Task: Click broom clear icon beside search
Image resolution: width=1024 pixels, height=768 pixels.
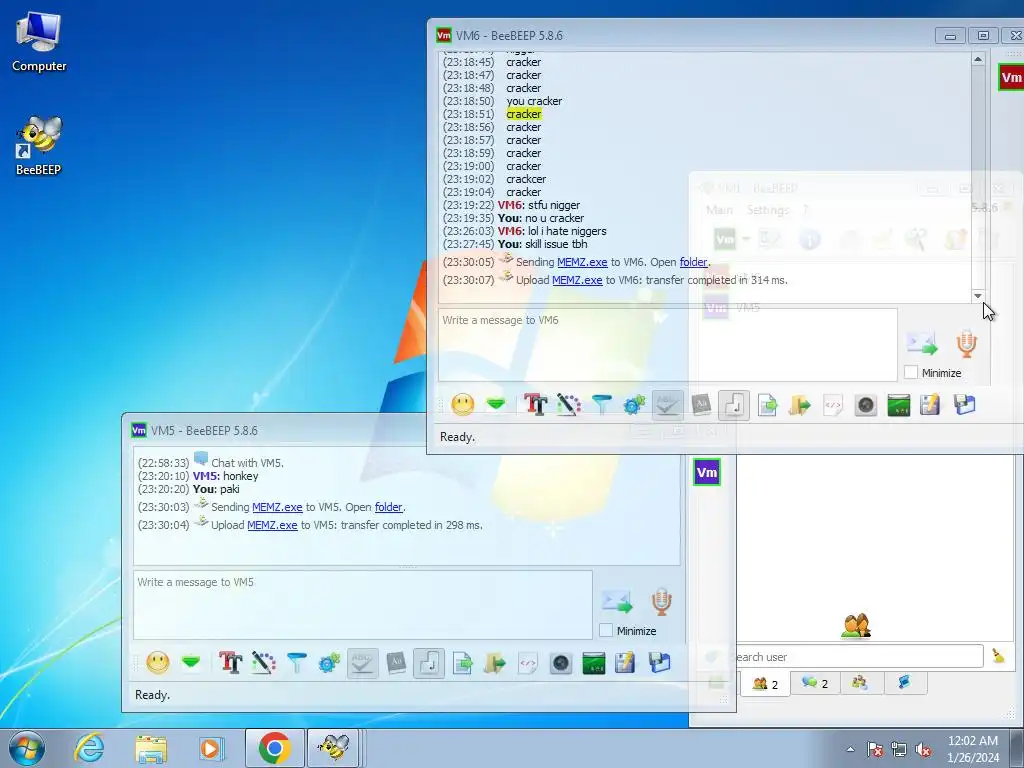Action: click(x=999, y=656)
